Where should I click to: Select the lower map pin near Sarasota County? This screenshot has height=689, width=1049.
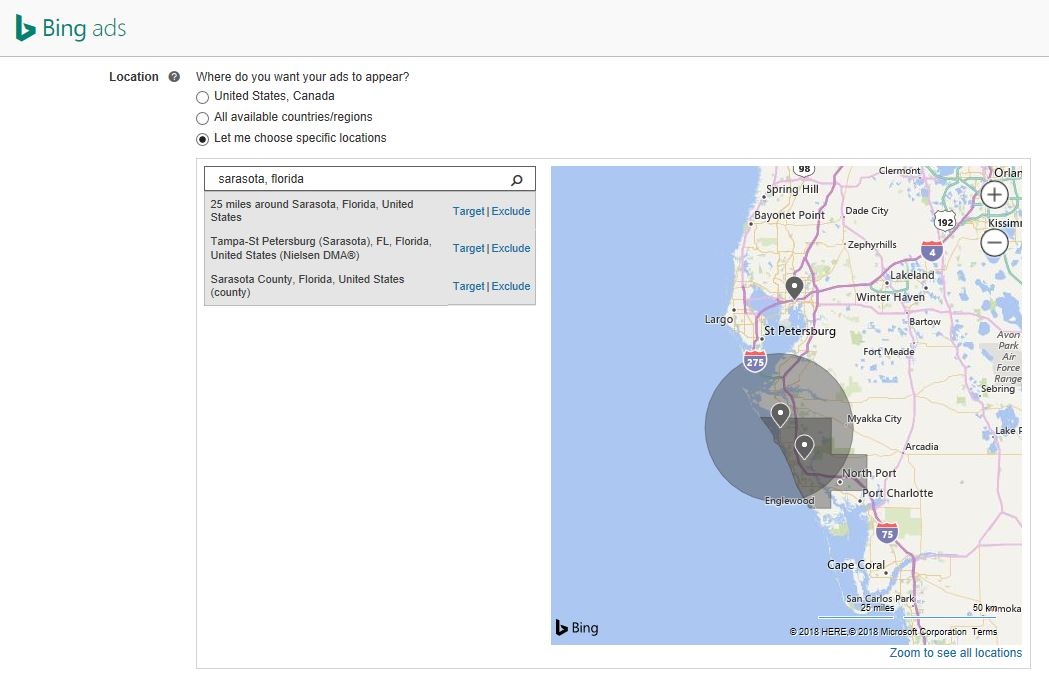point(804,446)
